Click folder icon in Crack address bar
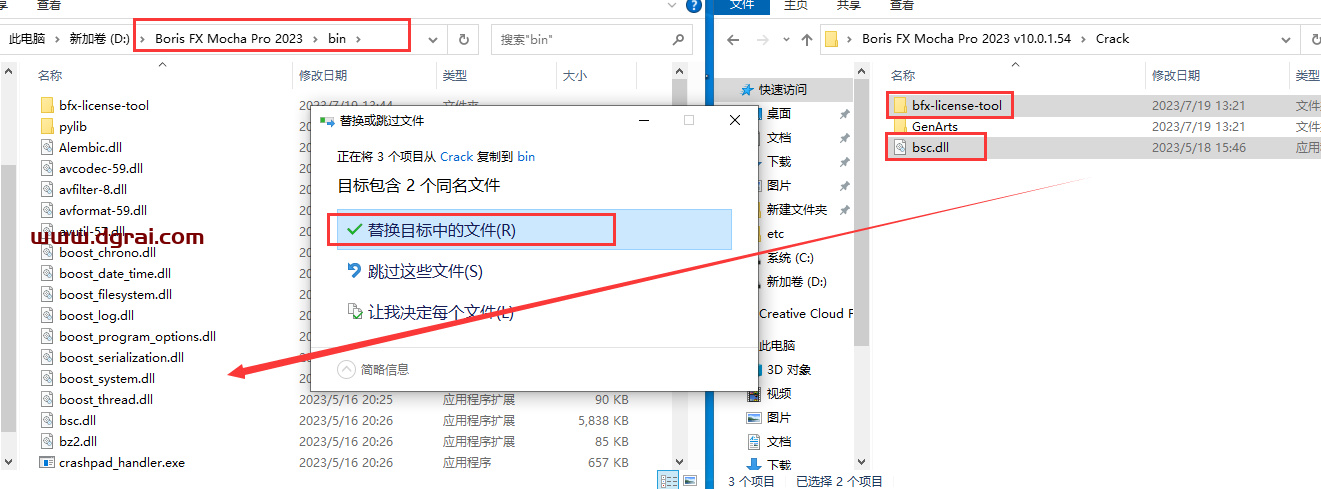Viewport: 1321px width, 489px height. point(831,39)
